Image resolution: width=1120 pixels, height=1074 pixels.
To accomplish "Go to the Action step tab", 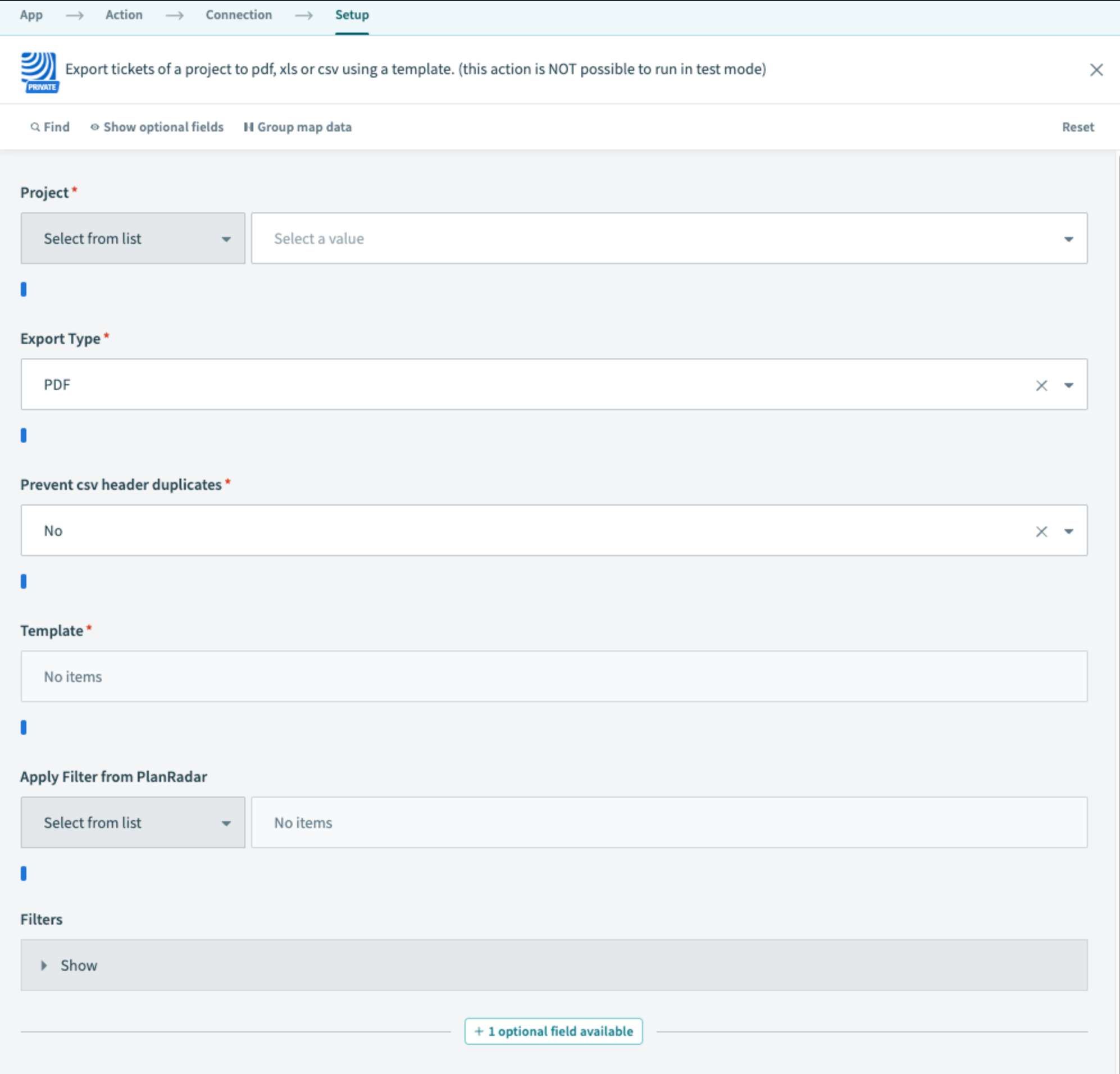I will pos(124,15).
